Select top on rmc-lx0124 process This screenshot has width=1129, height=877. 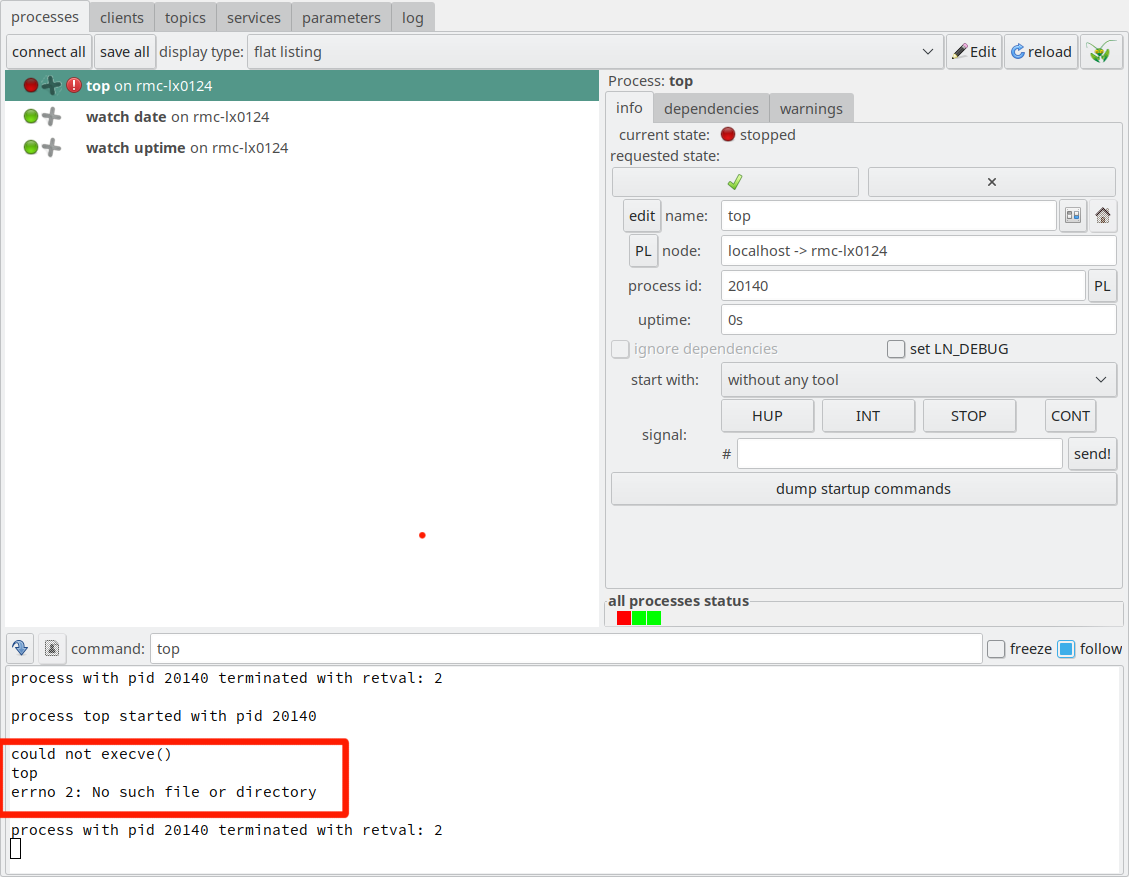tap(302, 86)
